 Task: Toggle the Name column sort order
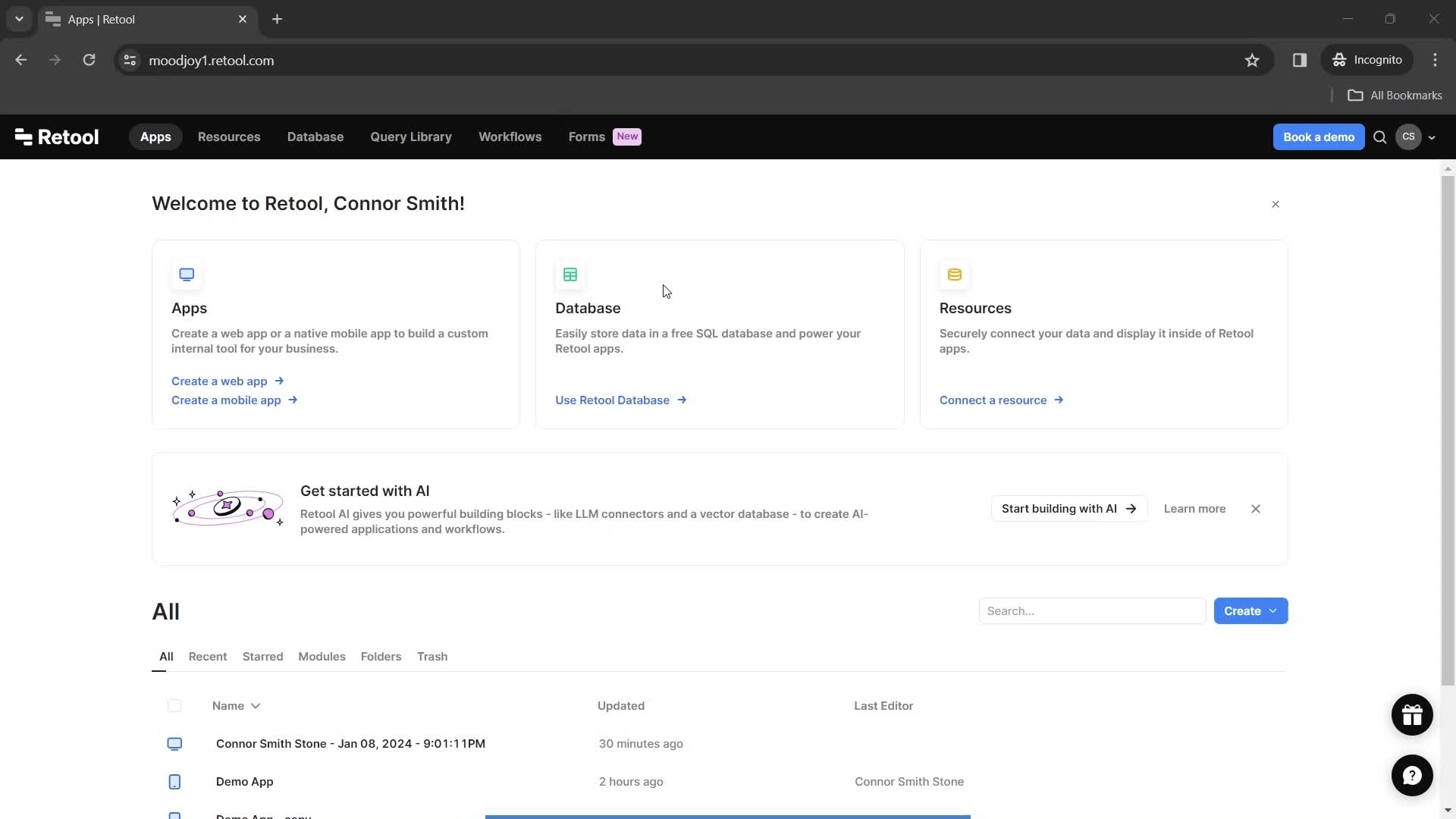coord(236,705)
